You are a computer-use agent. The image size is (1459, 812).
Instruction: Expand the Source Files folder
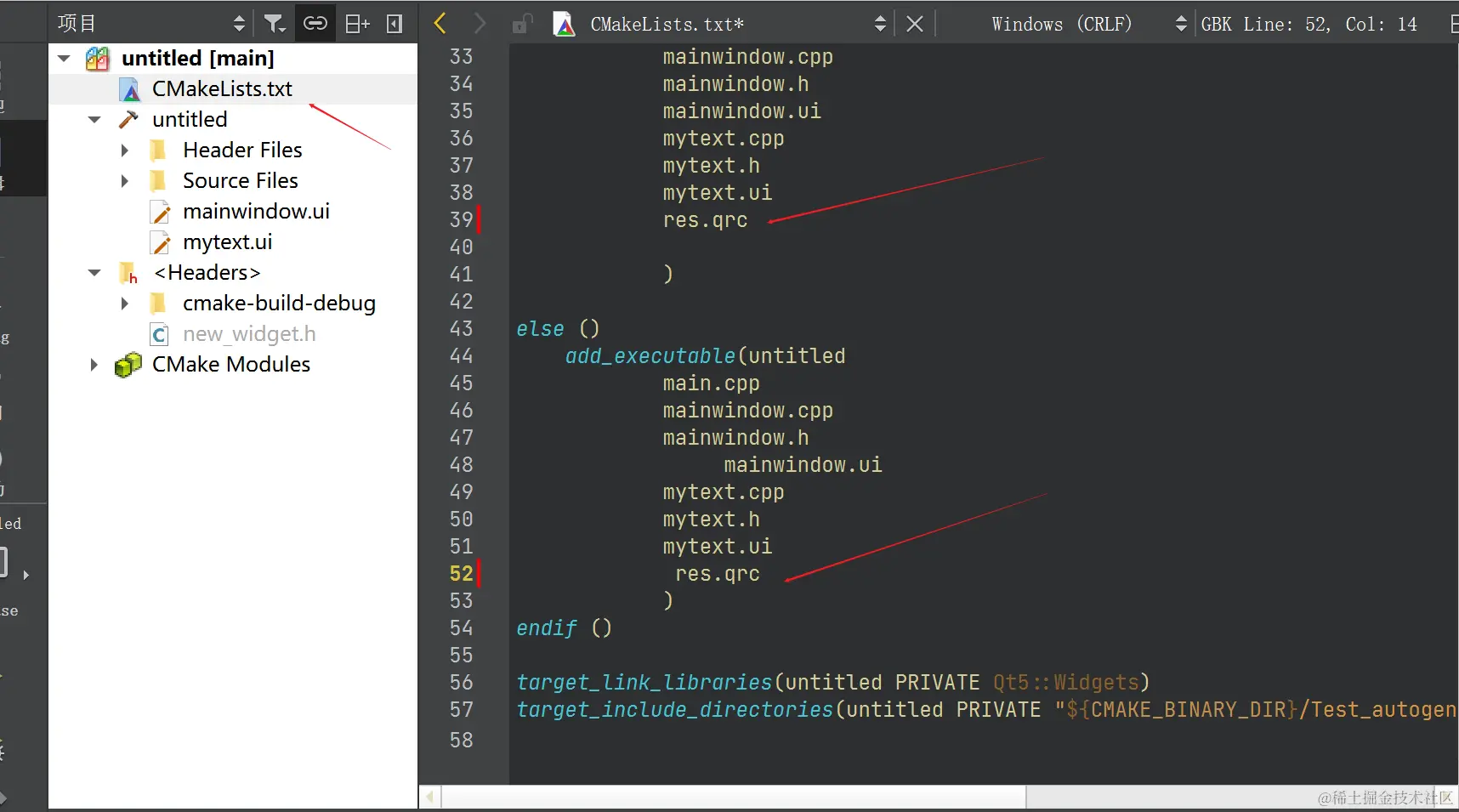(x=125, y=181)
